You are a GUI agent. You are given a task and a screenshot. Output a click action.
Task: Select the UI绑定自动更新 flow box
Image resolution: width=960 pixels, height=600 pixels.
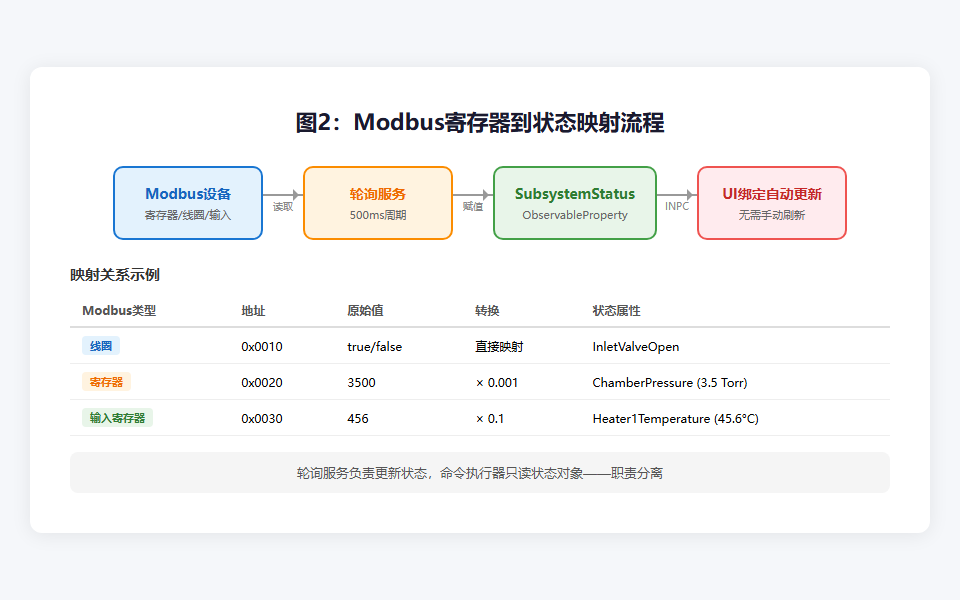pyautogui.click(x=771, y=203)
